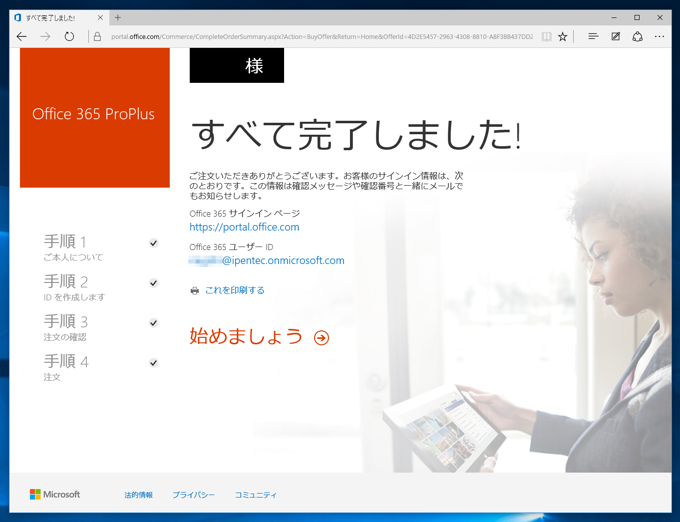Click the Office 365 ユーザー ID label

click(x=231, y=247)
